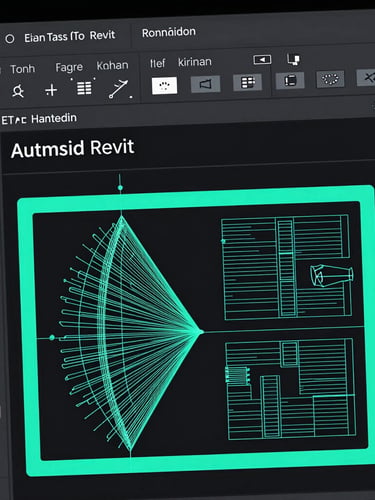This screenshot has height=500, width=375.
Task: Select the fan wireframe's convergence point
Action: pos(201,331)
